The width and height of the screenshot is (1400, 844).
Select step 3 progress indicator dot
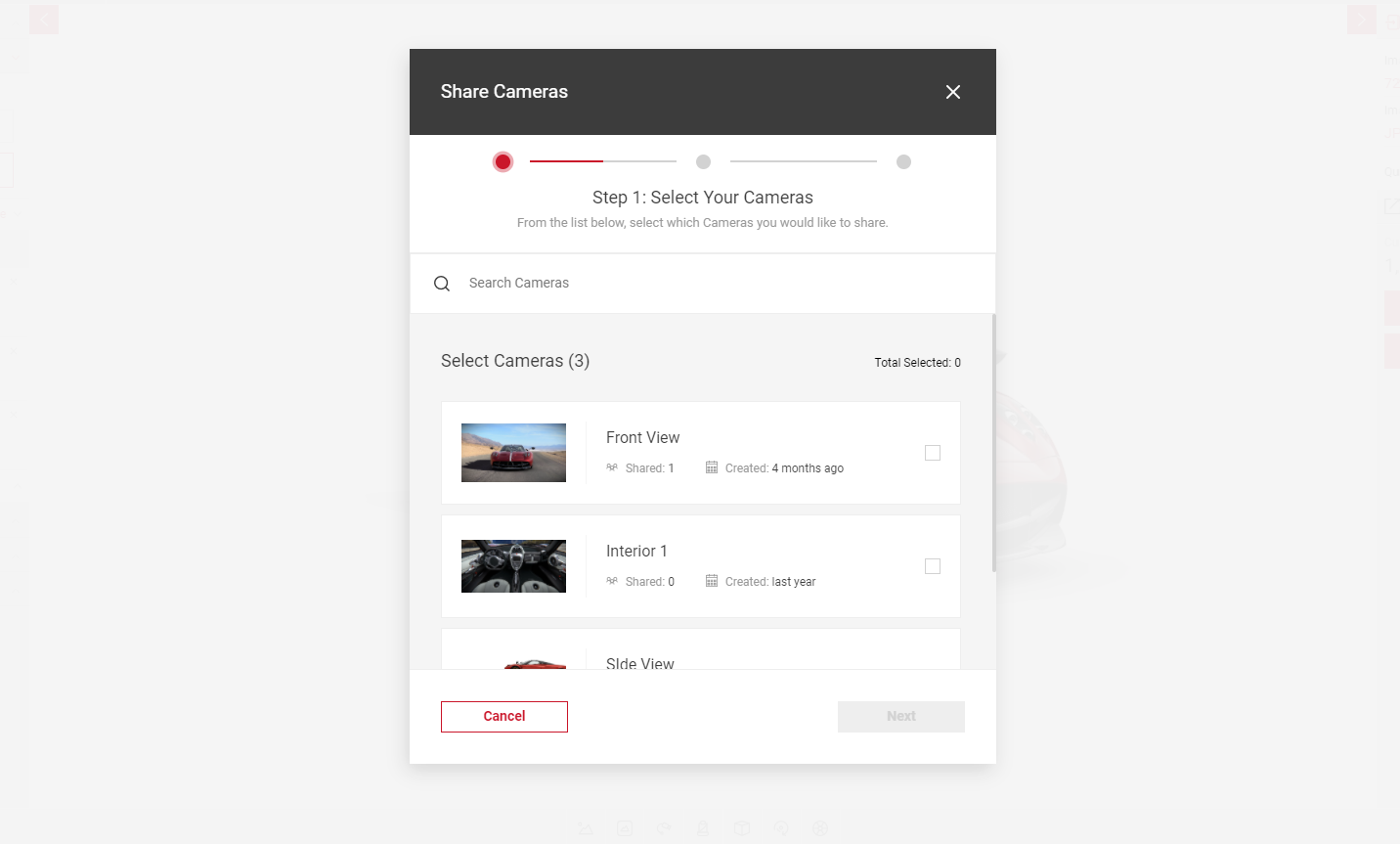coord(903,161)
